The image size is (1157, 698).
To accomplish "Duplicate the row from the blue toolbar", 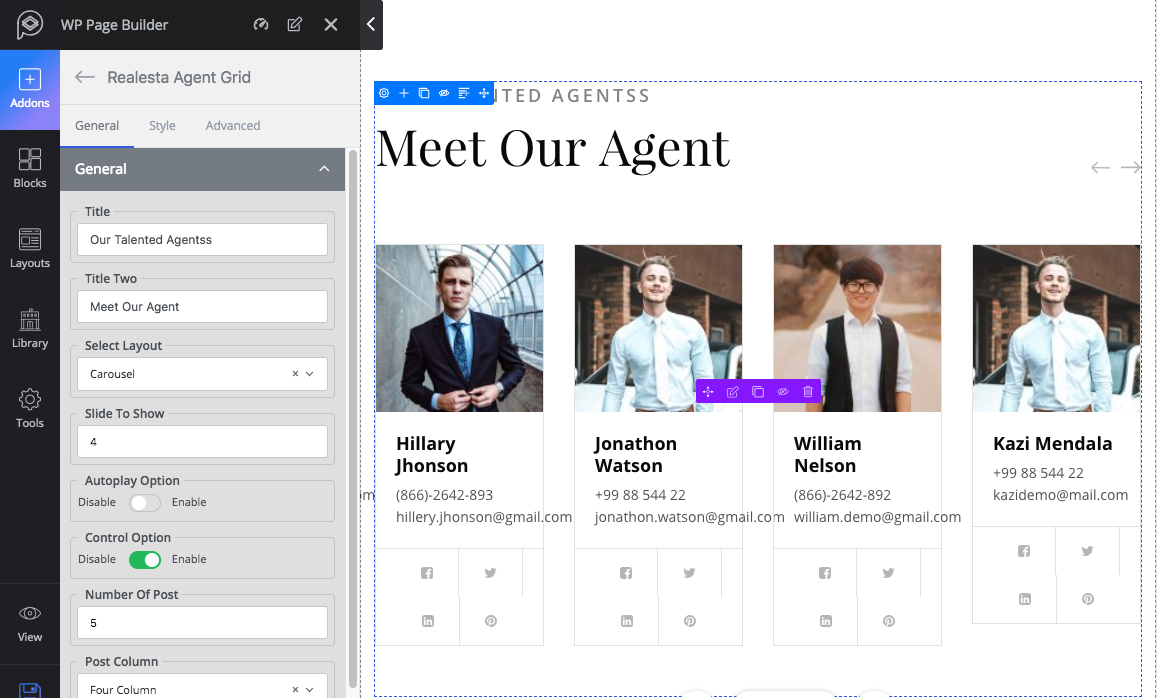I will pyautogui.click(x=424, y=93).
